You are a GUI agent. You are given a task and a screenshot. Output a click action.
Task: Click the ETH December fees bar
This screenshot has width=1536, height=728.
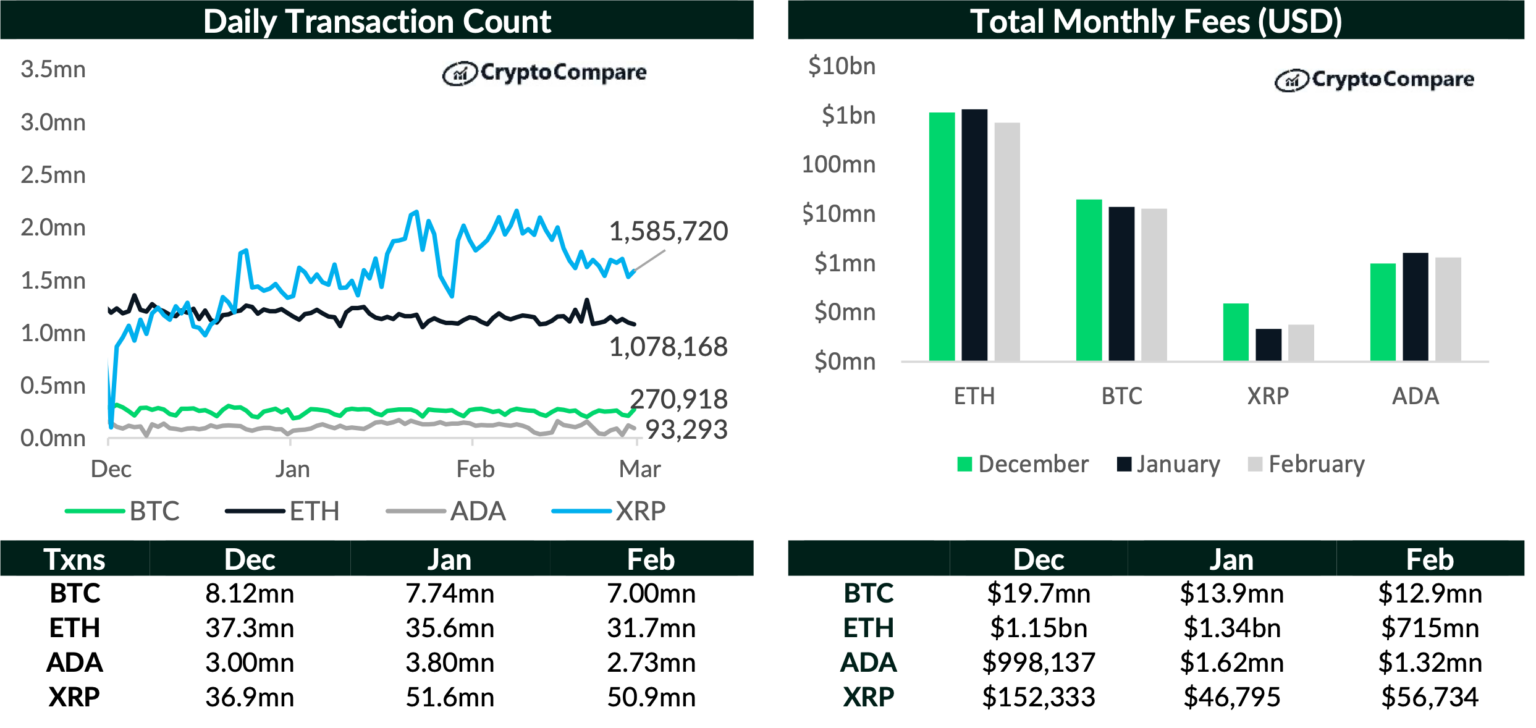(x=942, y=236)
